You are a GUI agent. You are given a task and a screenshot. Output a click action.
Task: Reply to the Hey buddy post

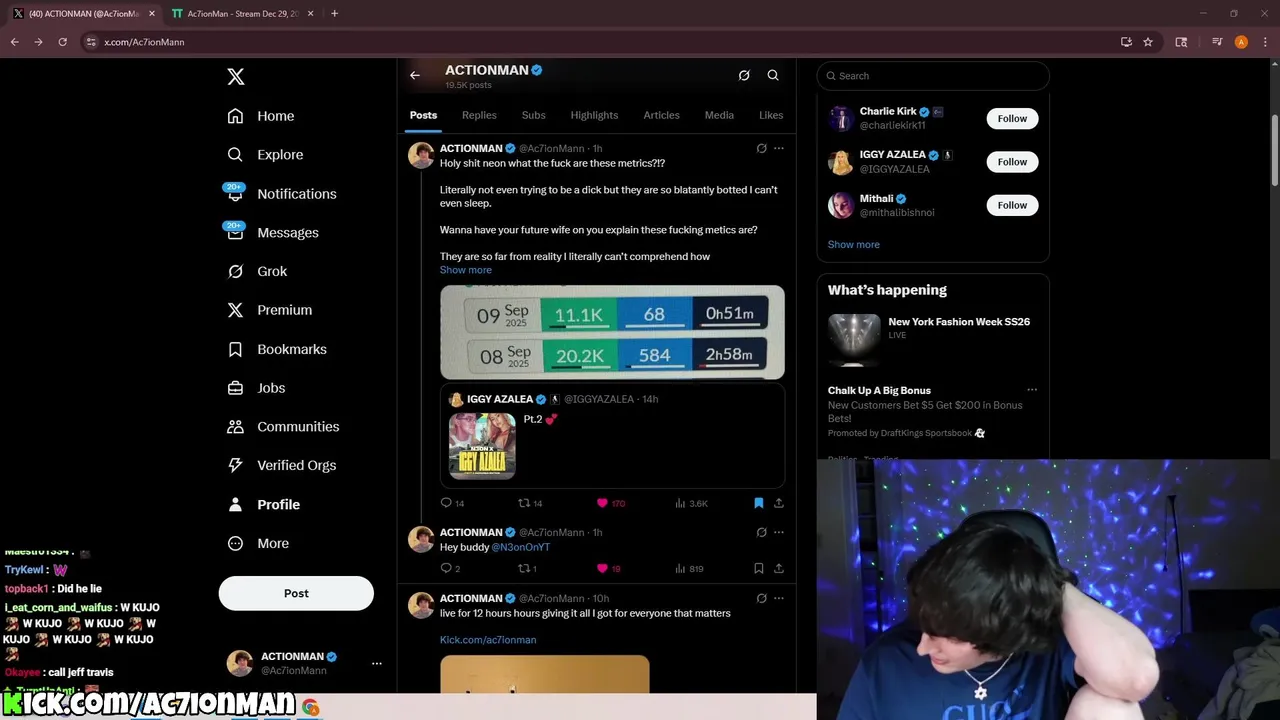450,568
